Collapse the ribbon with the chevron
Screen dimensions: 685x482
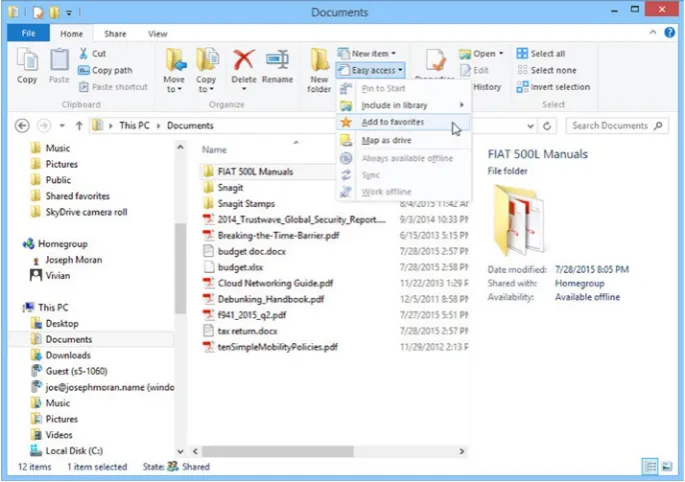pyautogui.click(x=652, y=32)
